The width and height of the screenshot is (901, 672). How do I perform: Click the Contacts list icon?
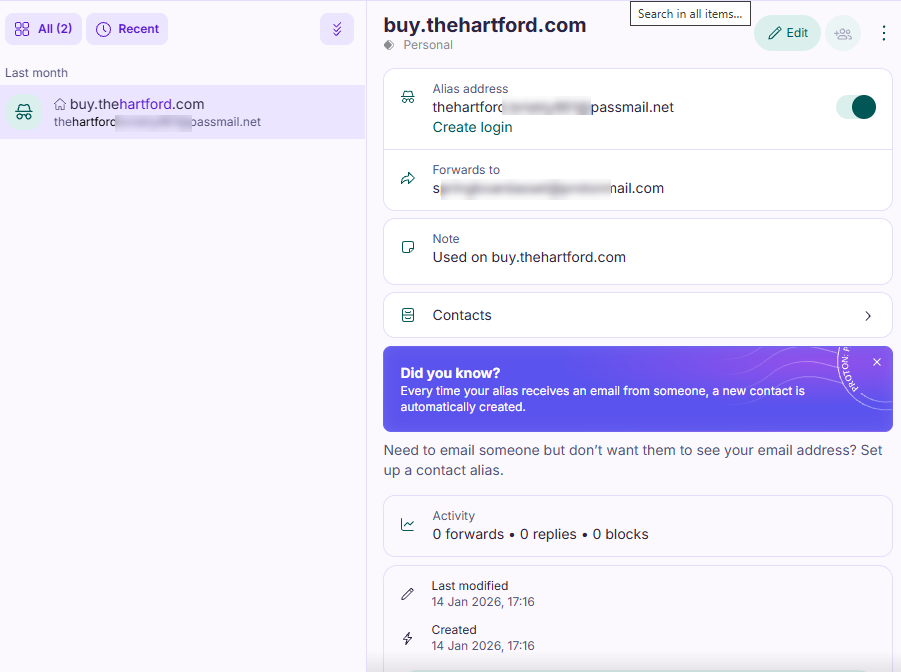tap(408, 315)
